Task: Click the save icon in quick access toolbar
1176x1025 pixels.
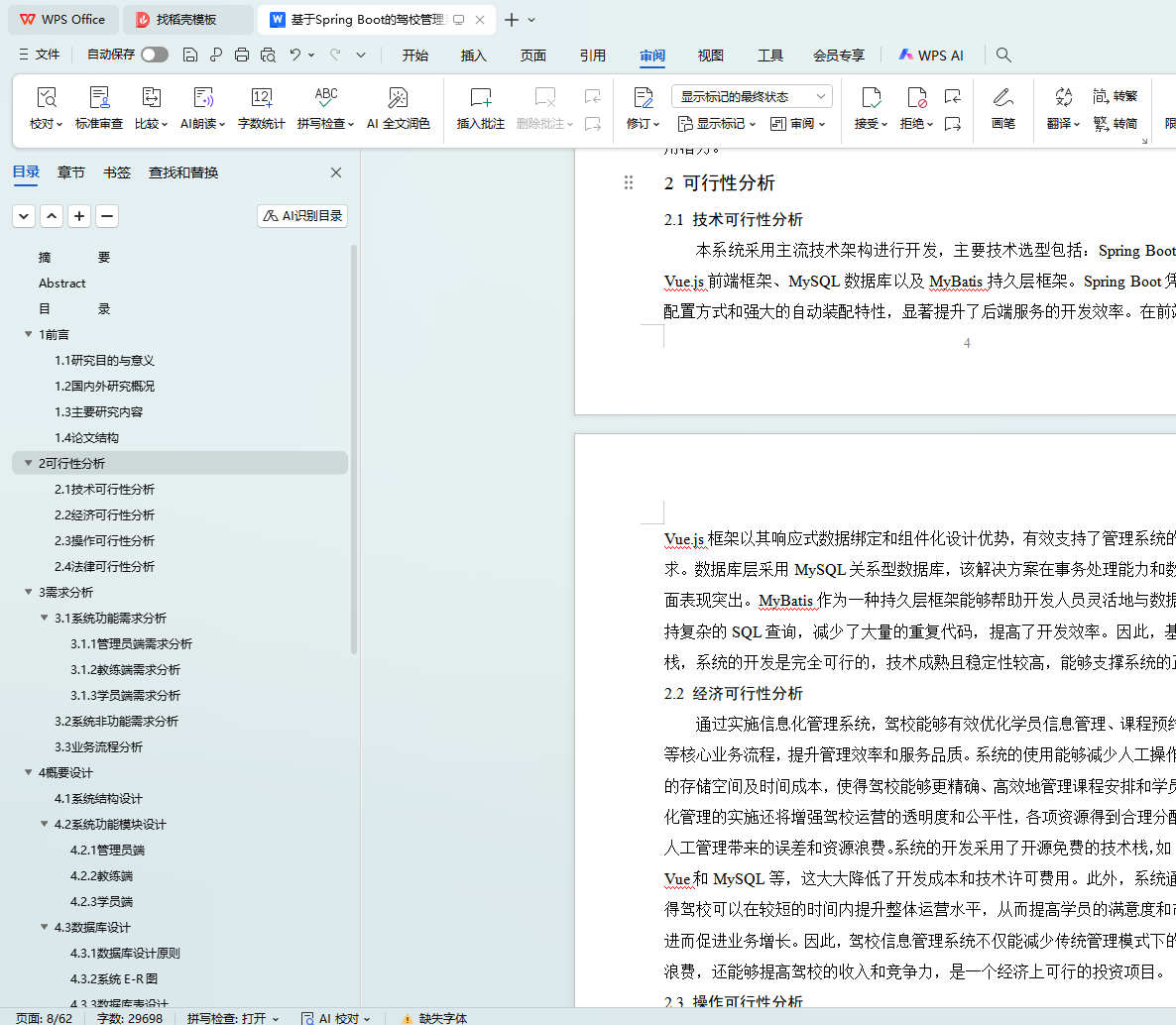Action: tap(190, 55)
